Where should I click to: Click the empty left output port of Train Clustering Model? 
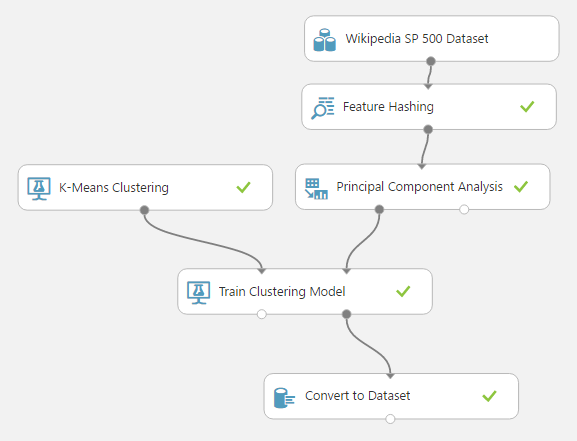[x=262, y=314]
